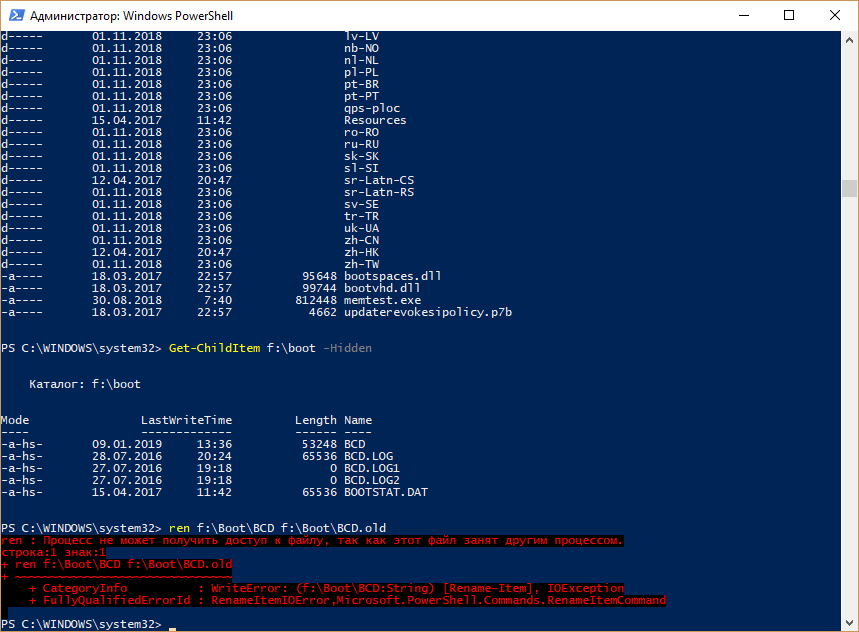Click the date 09.01.2019 in the BCD row

tap(127, 444)
